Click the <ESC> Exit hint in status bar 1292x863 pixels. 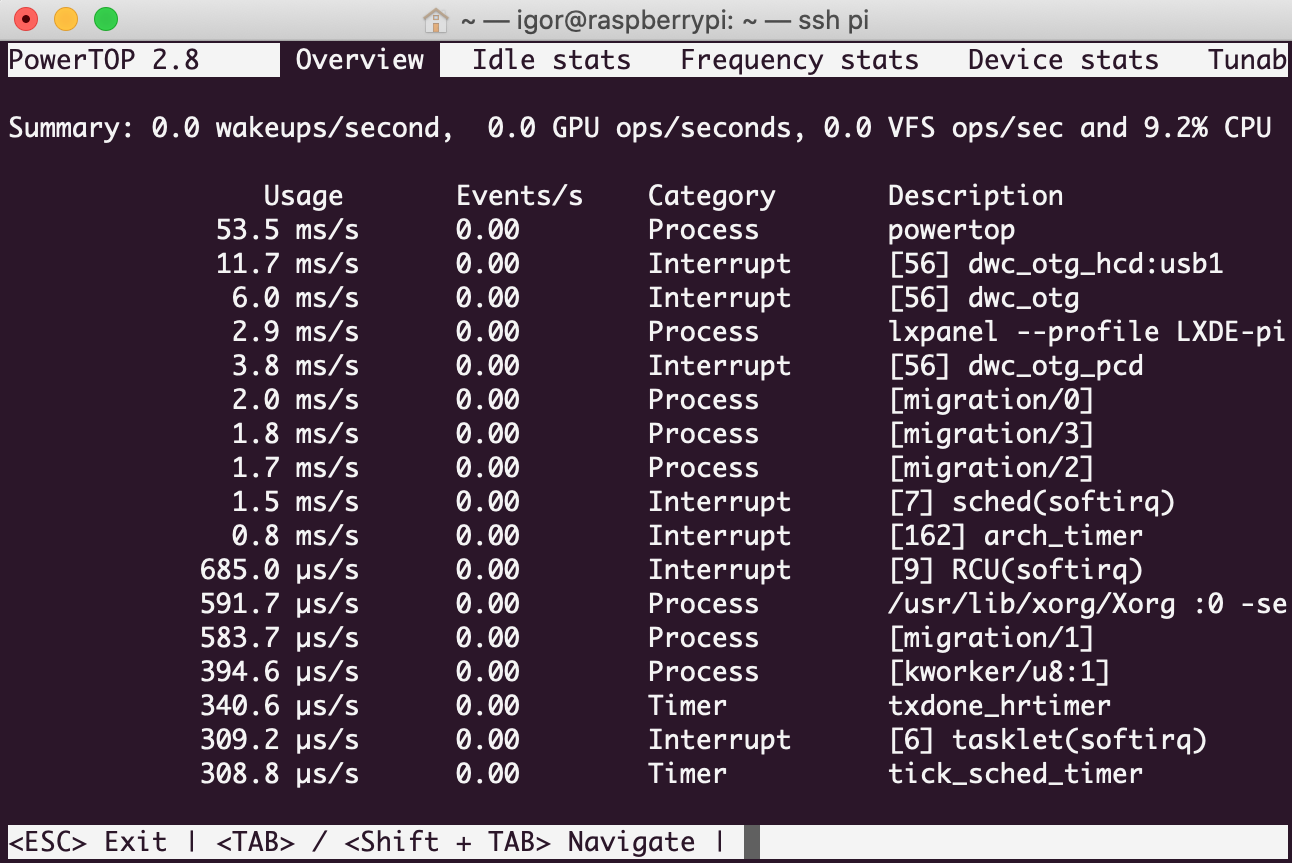point(88,842)
